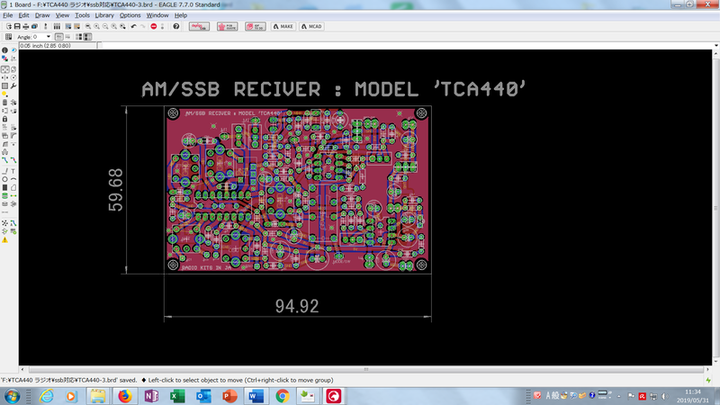Open Help via question mark icon
Screen dimensions: 720x405
click(x=176, y=26)
